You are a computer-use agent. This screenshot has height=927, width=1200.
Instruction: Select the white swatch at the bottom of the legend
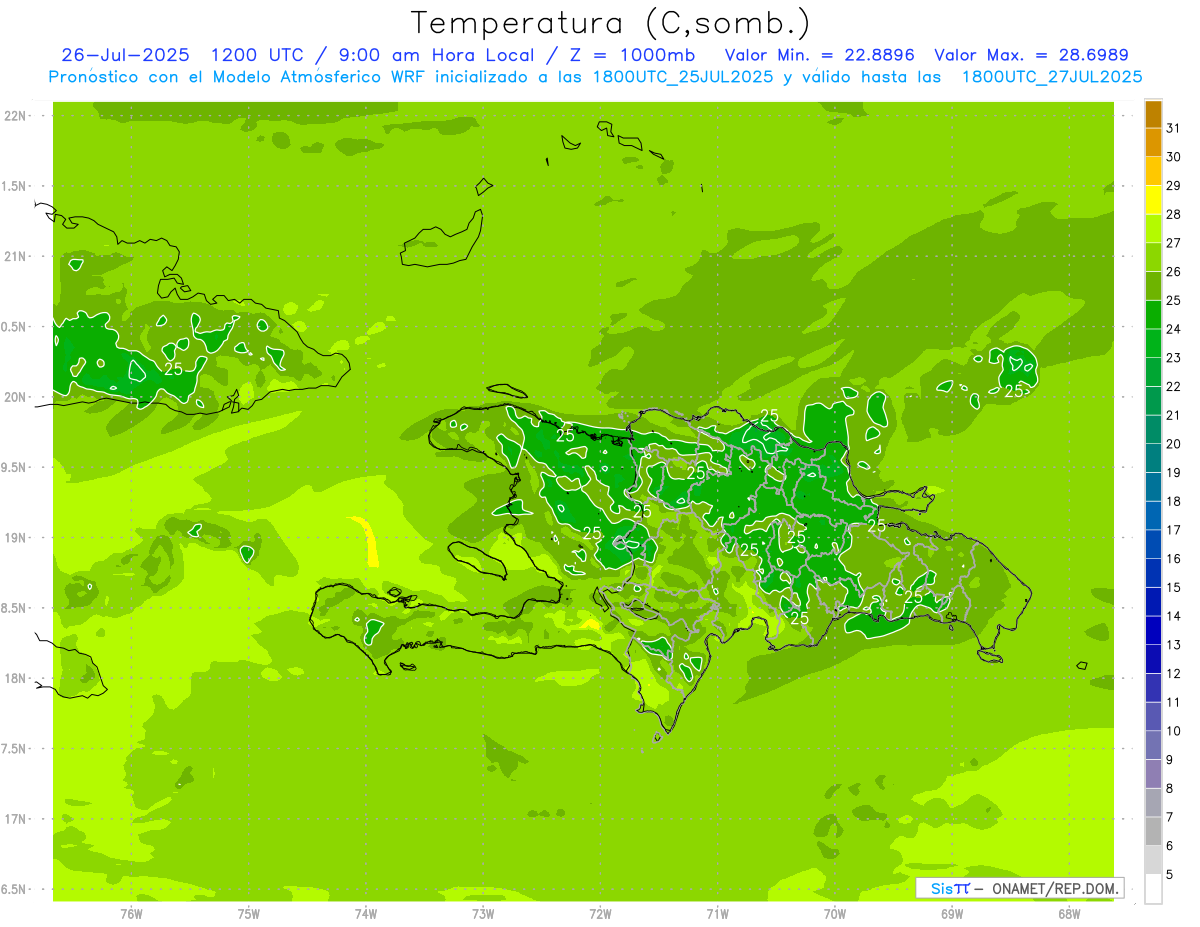click(x=1153, y=889)
